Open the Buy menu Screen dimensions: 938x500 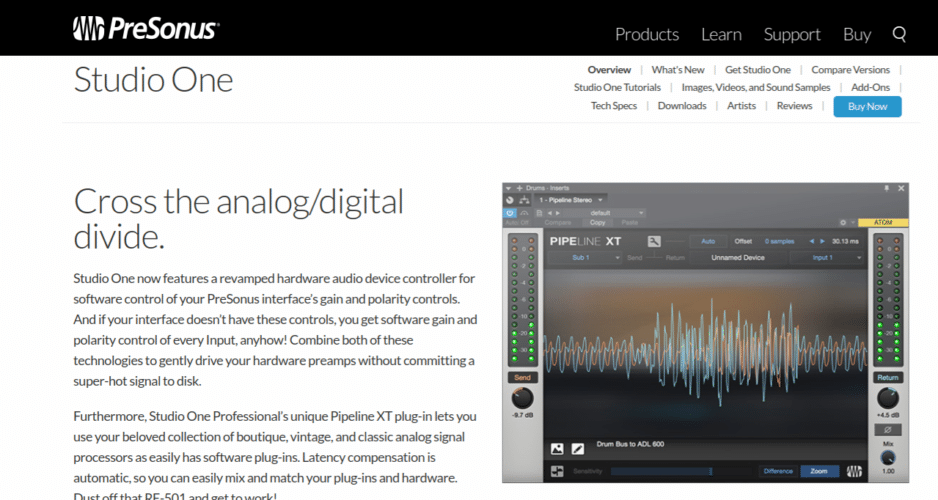pyautogui.click(x=857, y=35)
